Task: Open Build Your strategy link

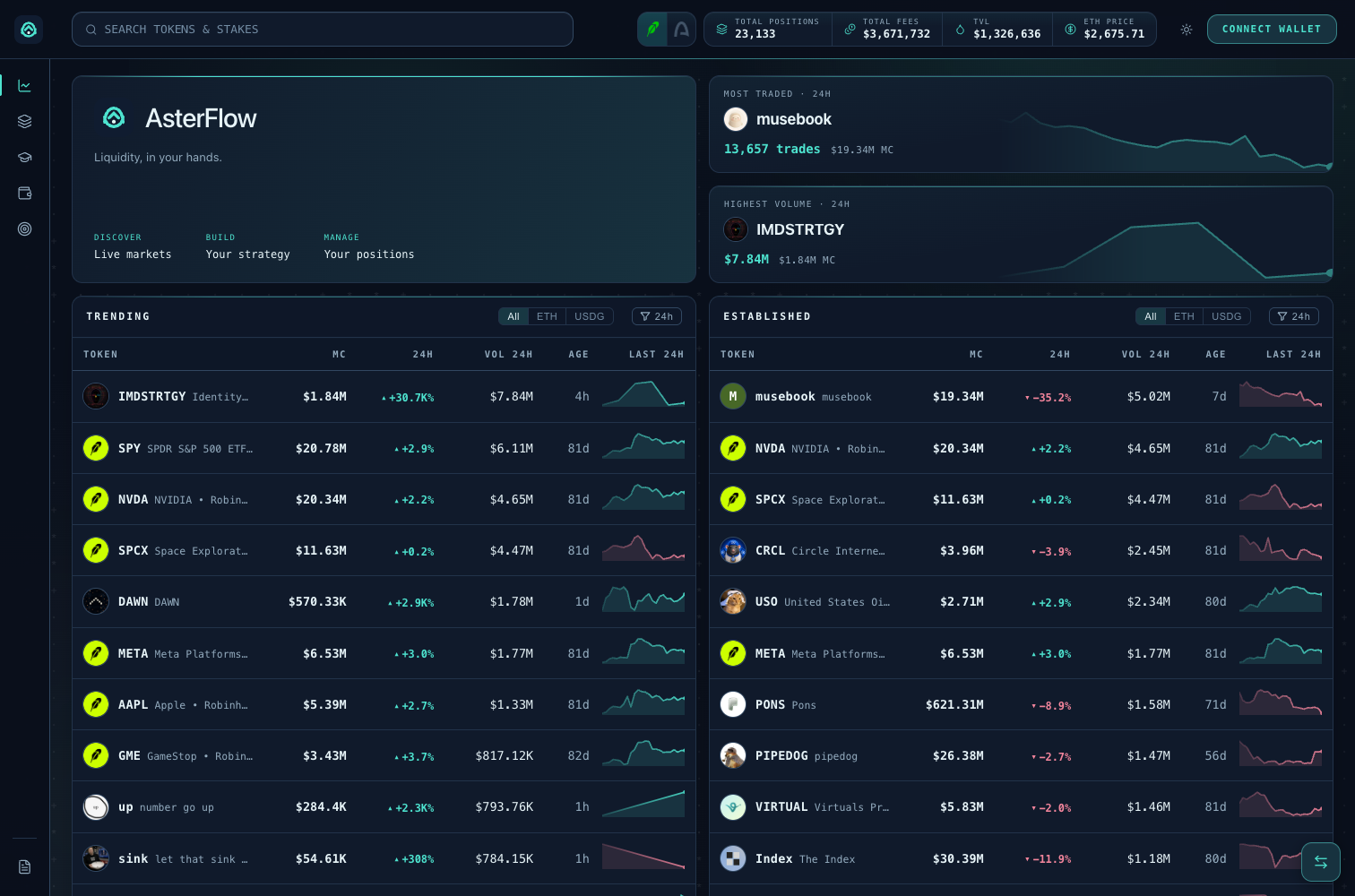Action: coord(248,246)
